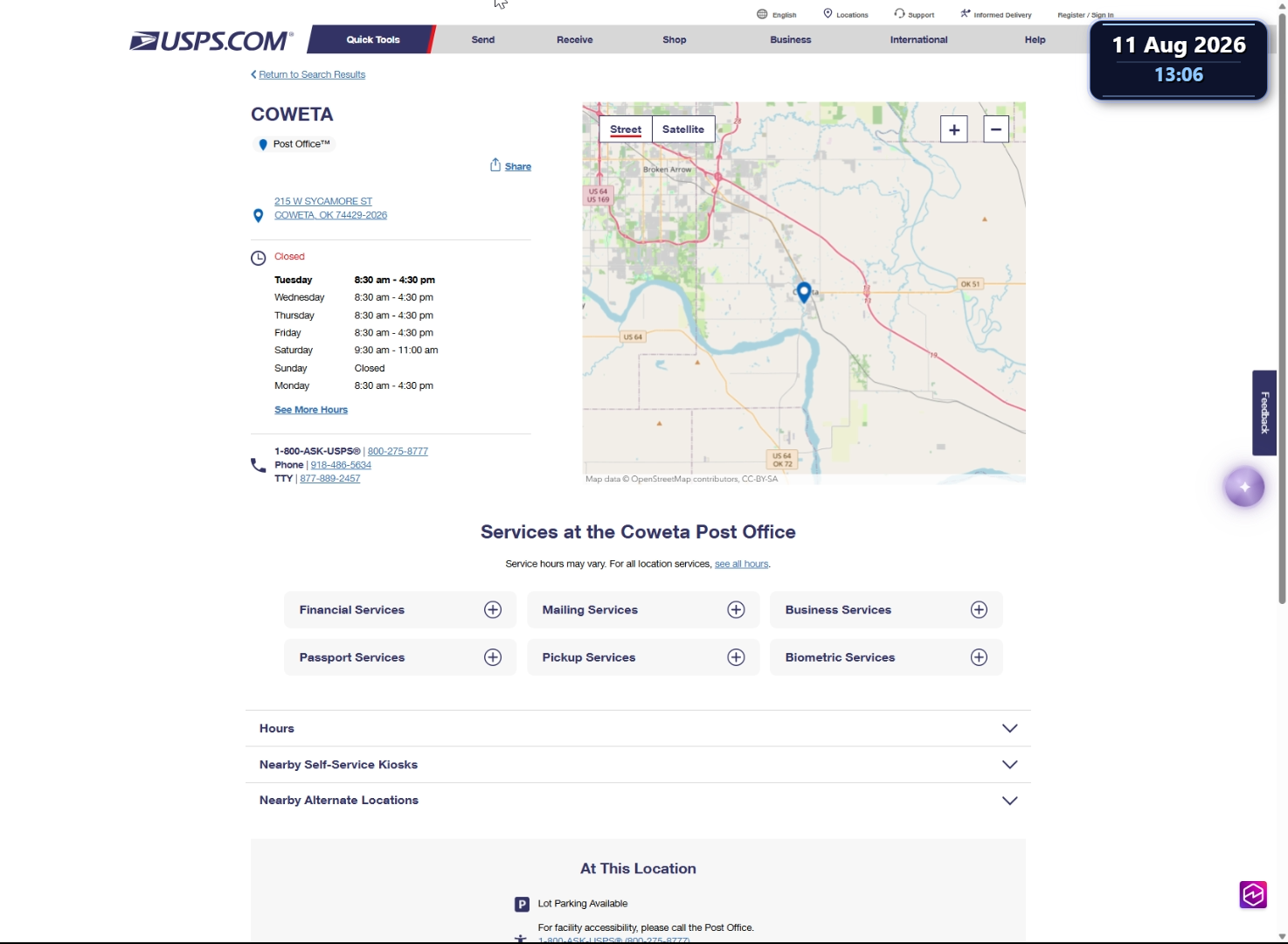Click the TTY 877-889-2457 link

tap(330, 478)
